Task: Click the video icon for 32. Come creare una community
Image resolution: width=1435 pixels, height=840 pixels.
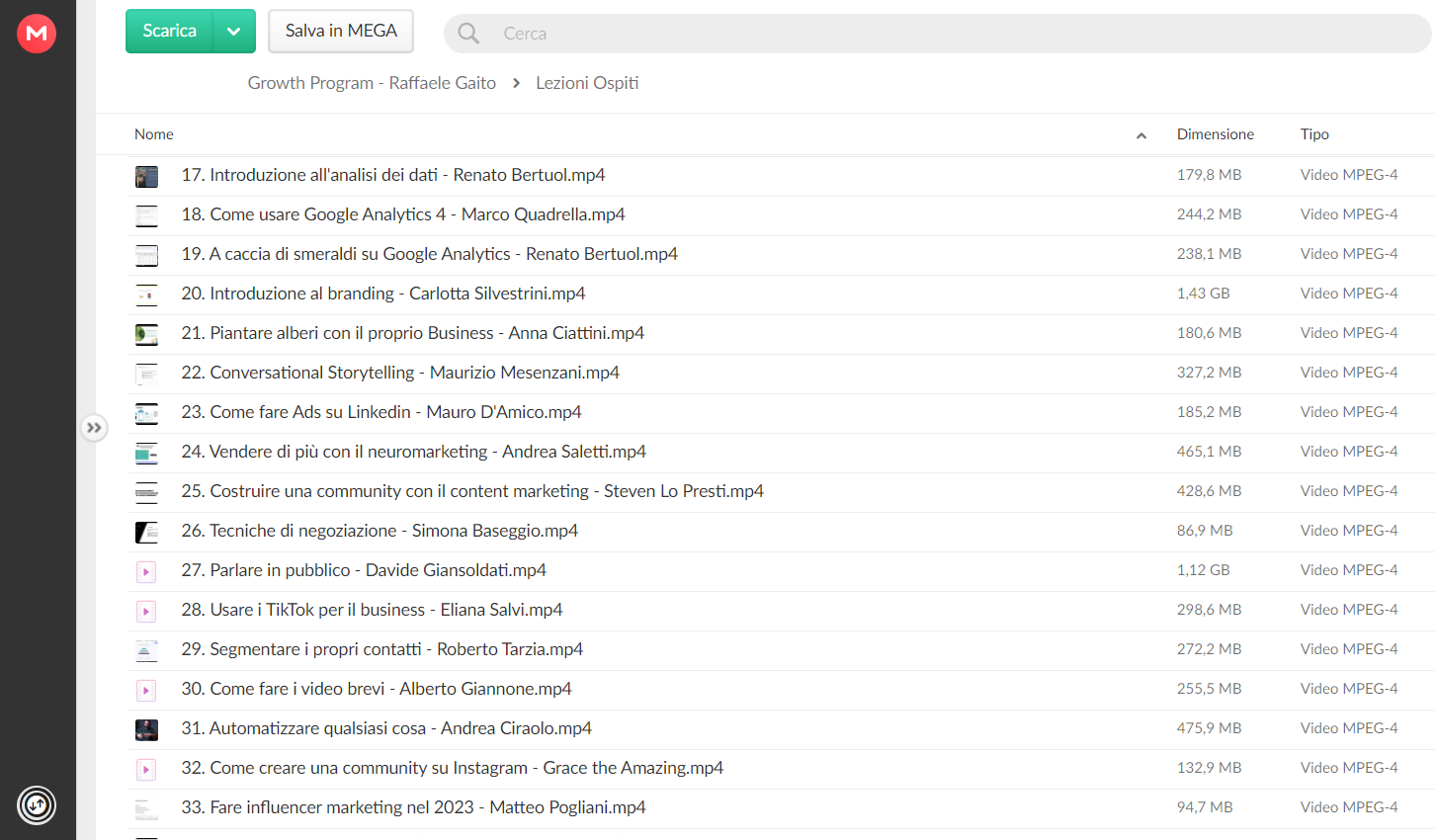Action: click(x=146, y=769)
